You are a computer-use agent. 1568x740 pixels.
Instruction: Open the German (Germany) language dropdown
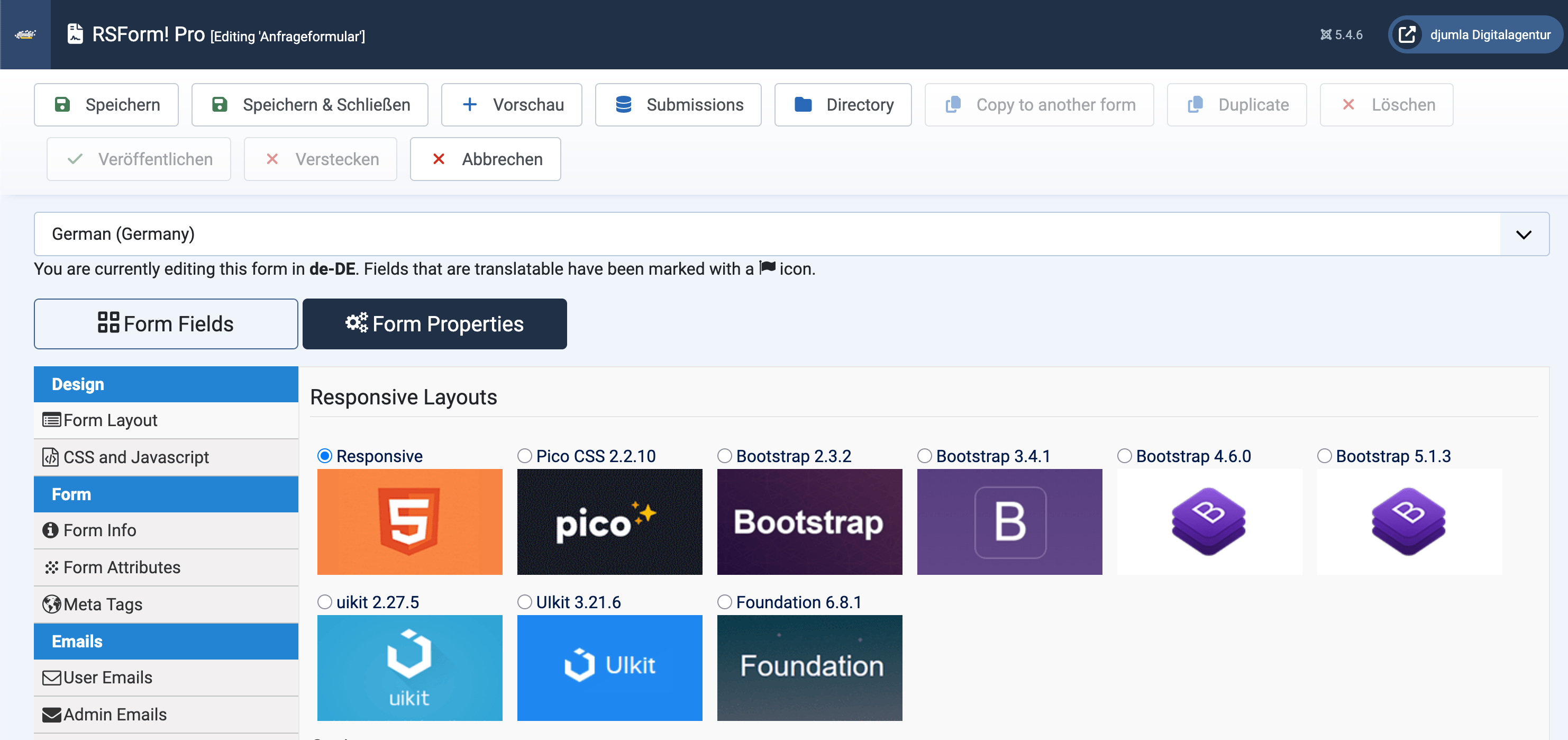(x=791, y=234)
